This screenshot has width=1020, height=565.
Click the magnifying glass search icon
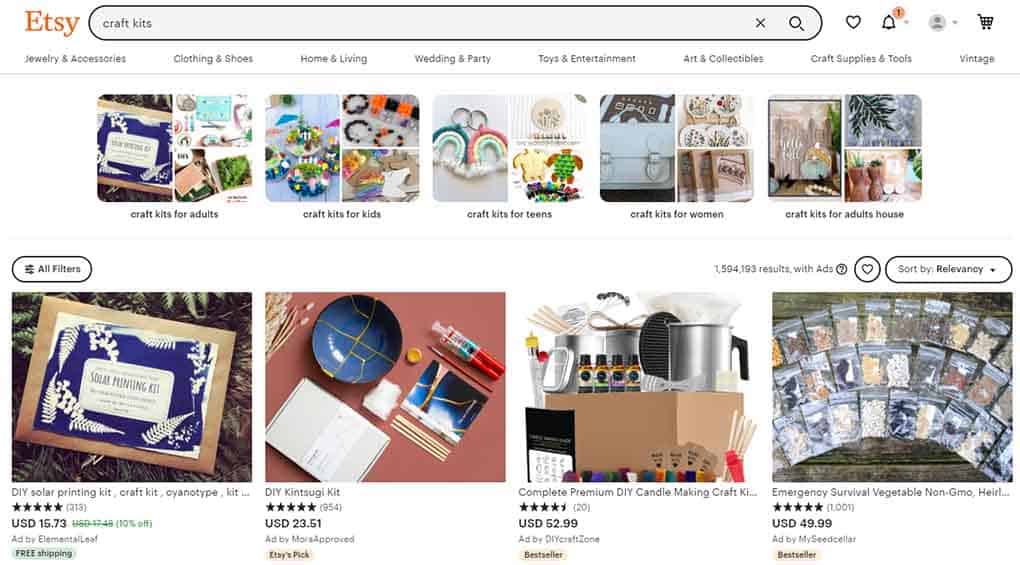coord(796,23)
